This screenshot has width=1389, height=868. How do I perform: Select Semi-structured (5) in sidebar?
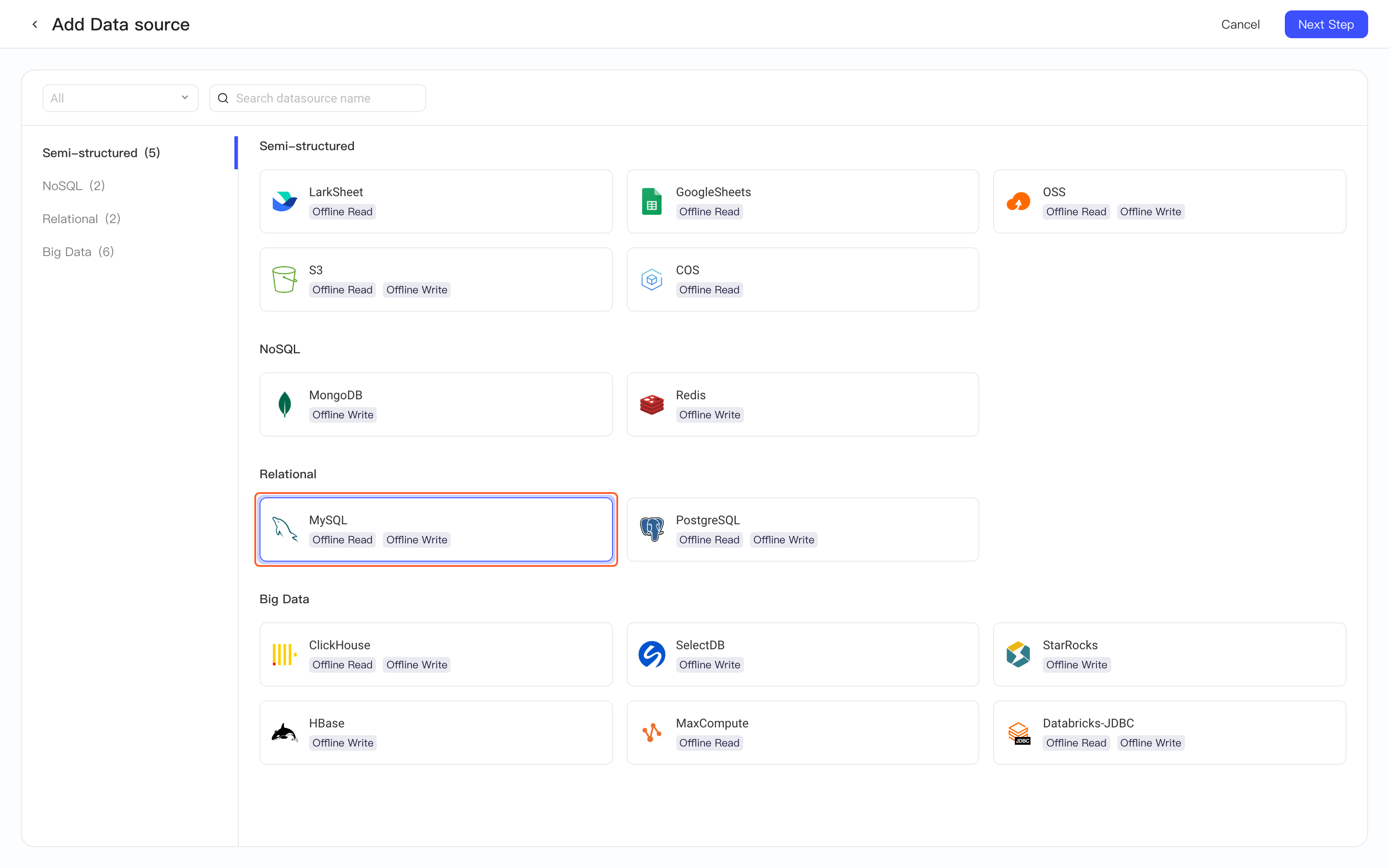point(101,153)
